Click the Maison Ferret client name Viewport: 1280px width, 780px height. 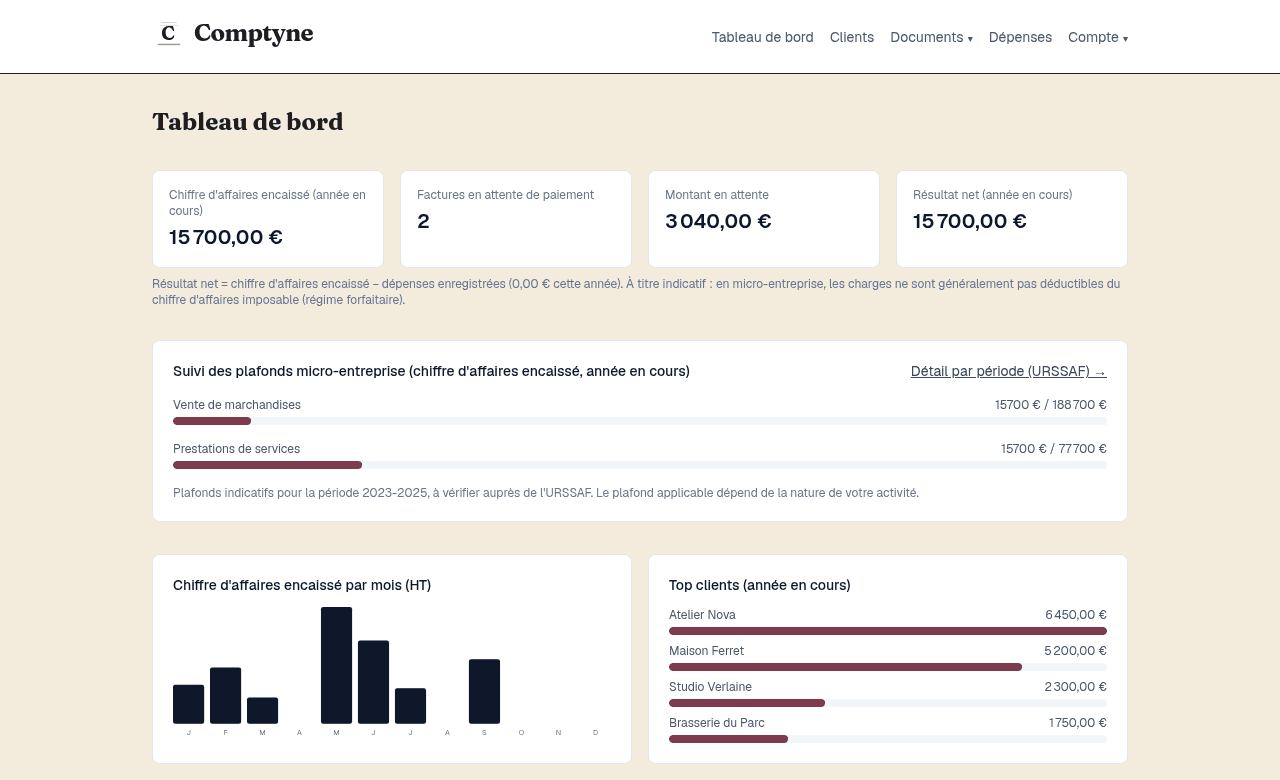click(x=706, y=651)
